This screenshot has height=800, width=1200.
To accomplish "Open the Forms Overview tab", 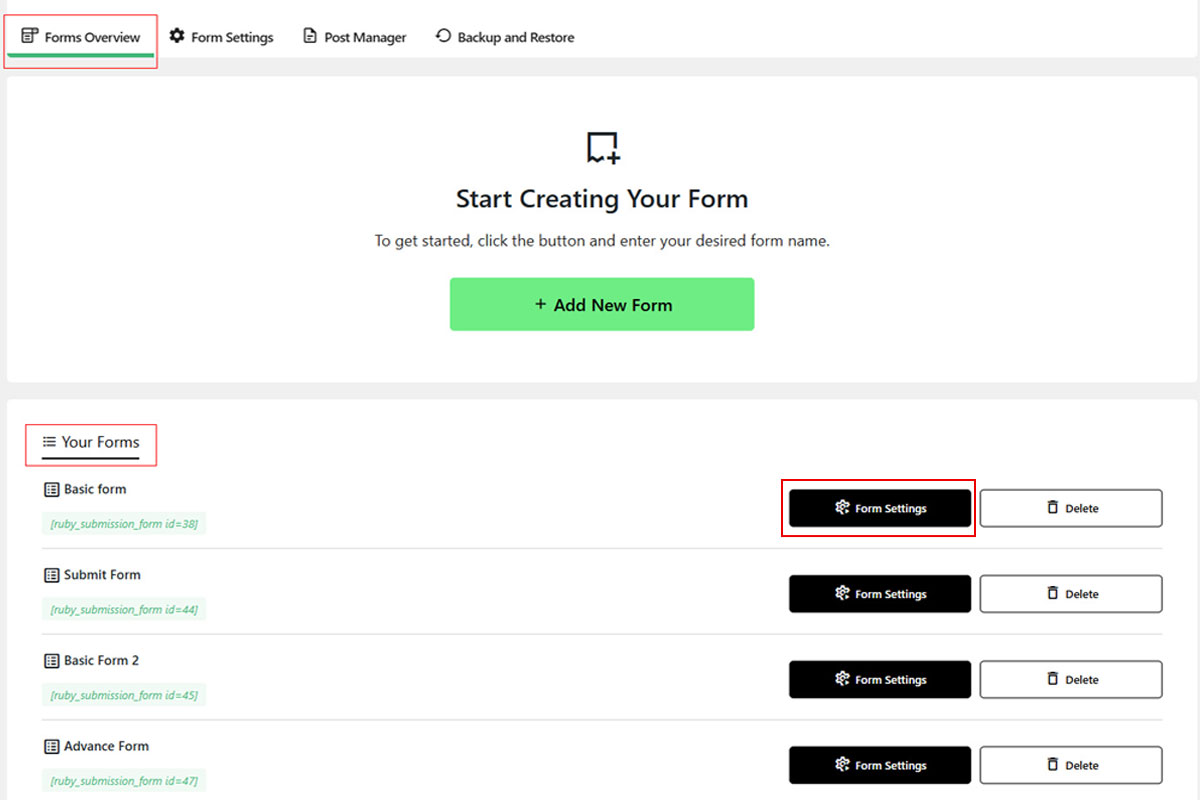I will tap(81, 38).
